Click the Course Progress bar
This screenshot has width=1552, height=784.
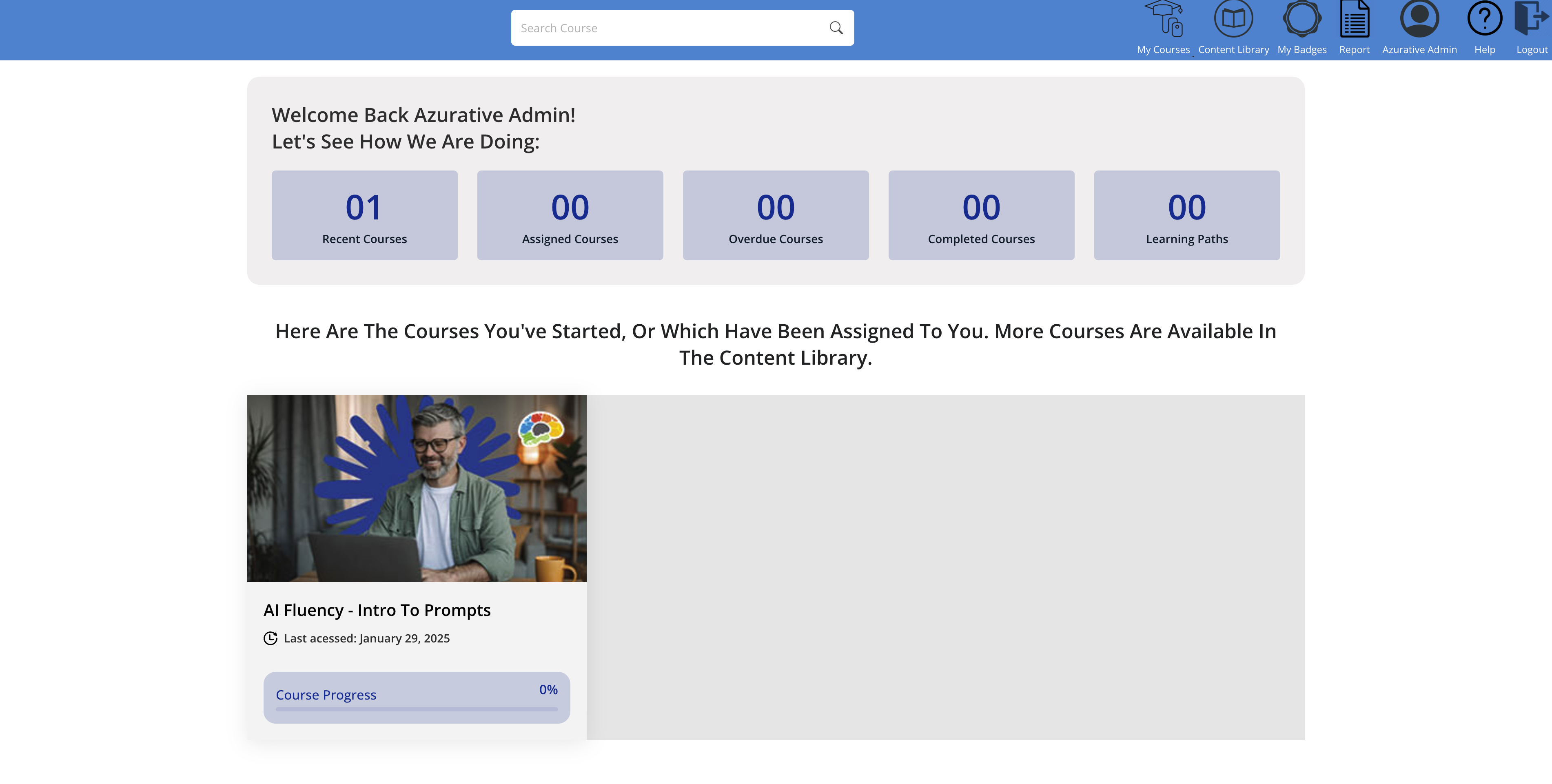(x=416, y=709)
